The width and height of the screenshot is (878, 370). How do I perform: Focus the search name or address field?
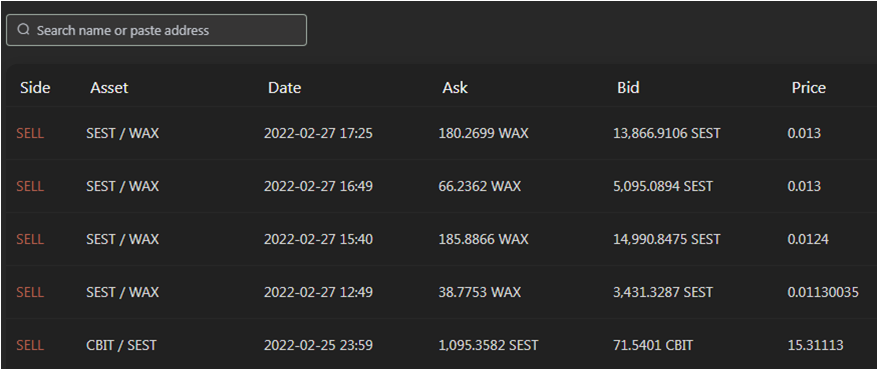(x=156, y=30)
